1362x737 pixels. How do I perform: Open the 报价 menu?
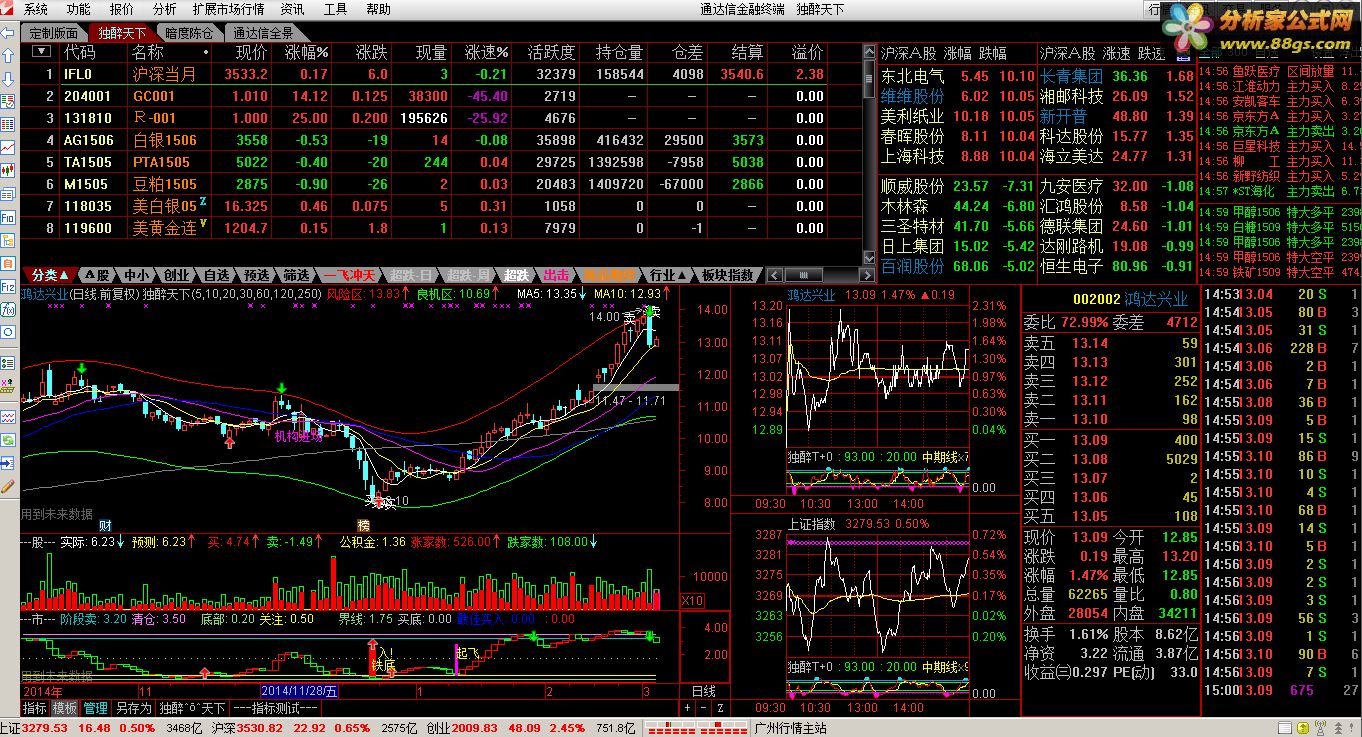point(121,9)
